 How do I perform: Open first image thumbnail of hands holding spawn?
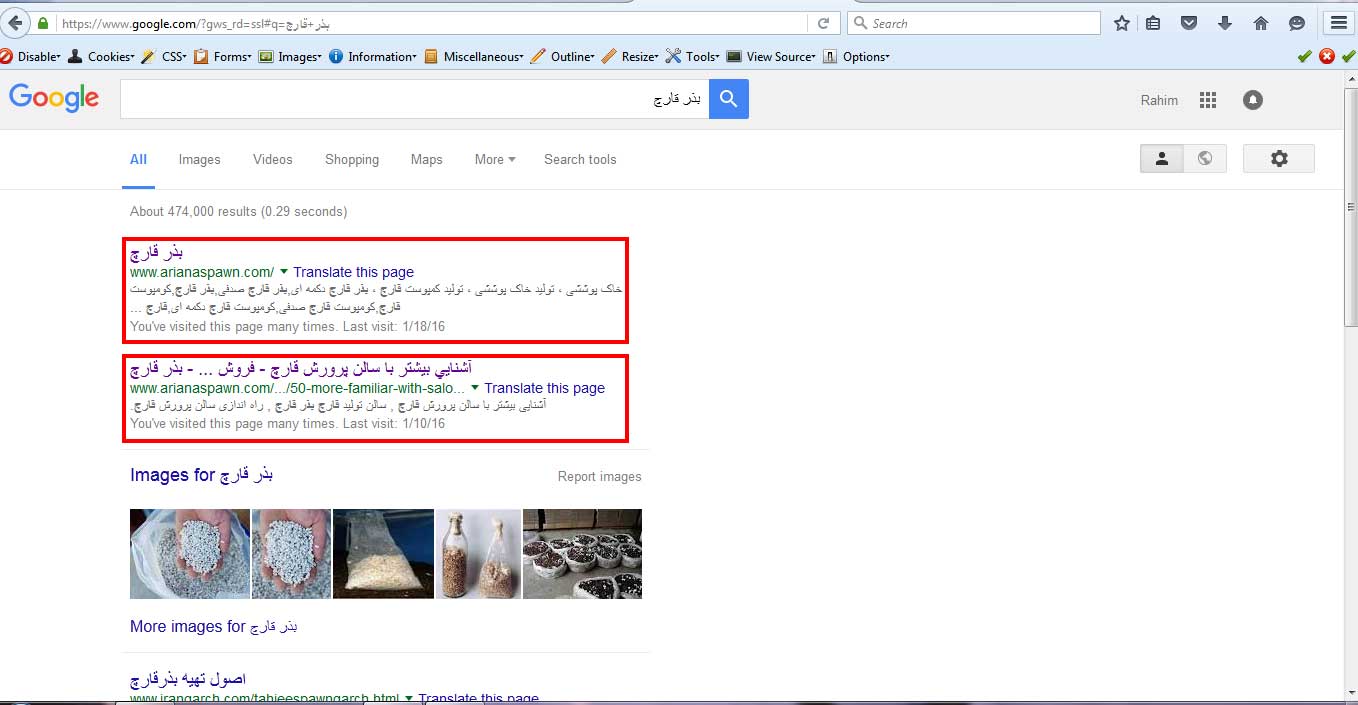pos(190,554)
